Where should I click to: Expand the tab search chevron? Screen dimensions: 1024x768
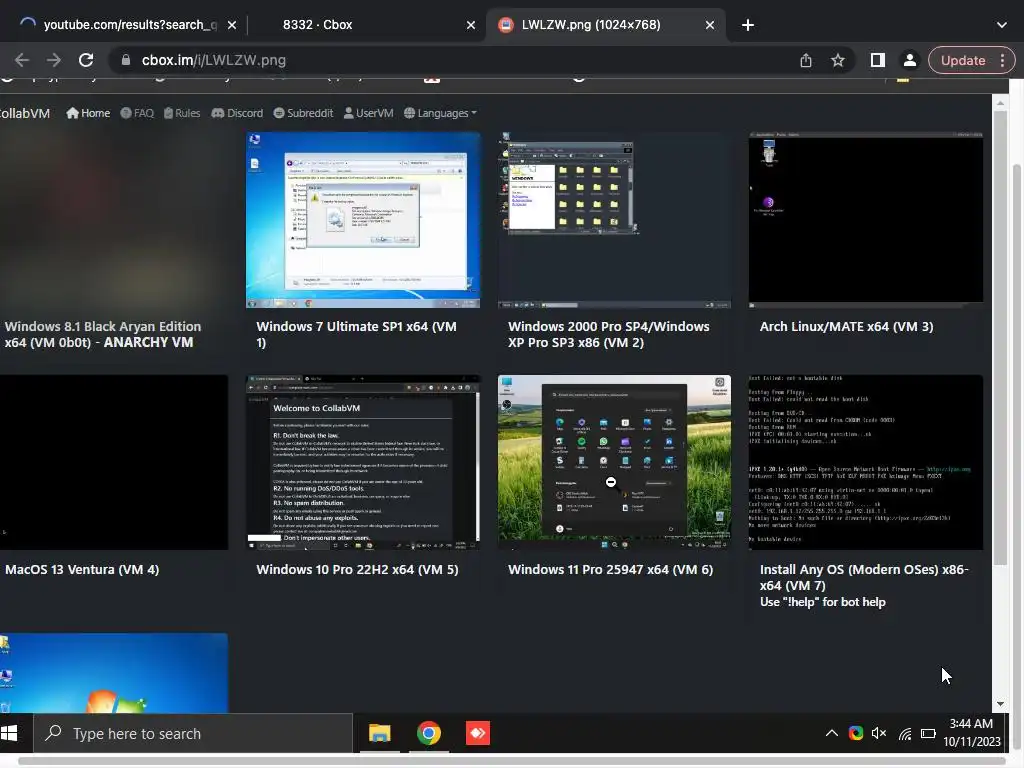tap(1002, 25)
